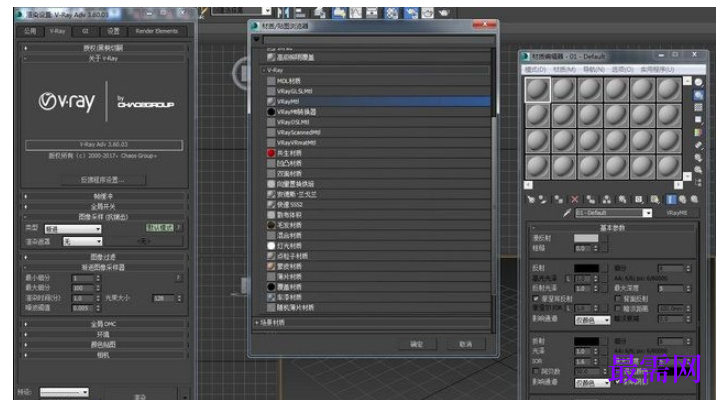
Task: Expand the 颜色贴图 rollout
Action: (103, 344)
